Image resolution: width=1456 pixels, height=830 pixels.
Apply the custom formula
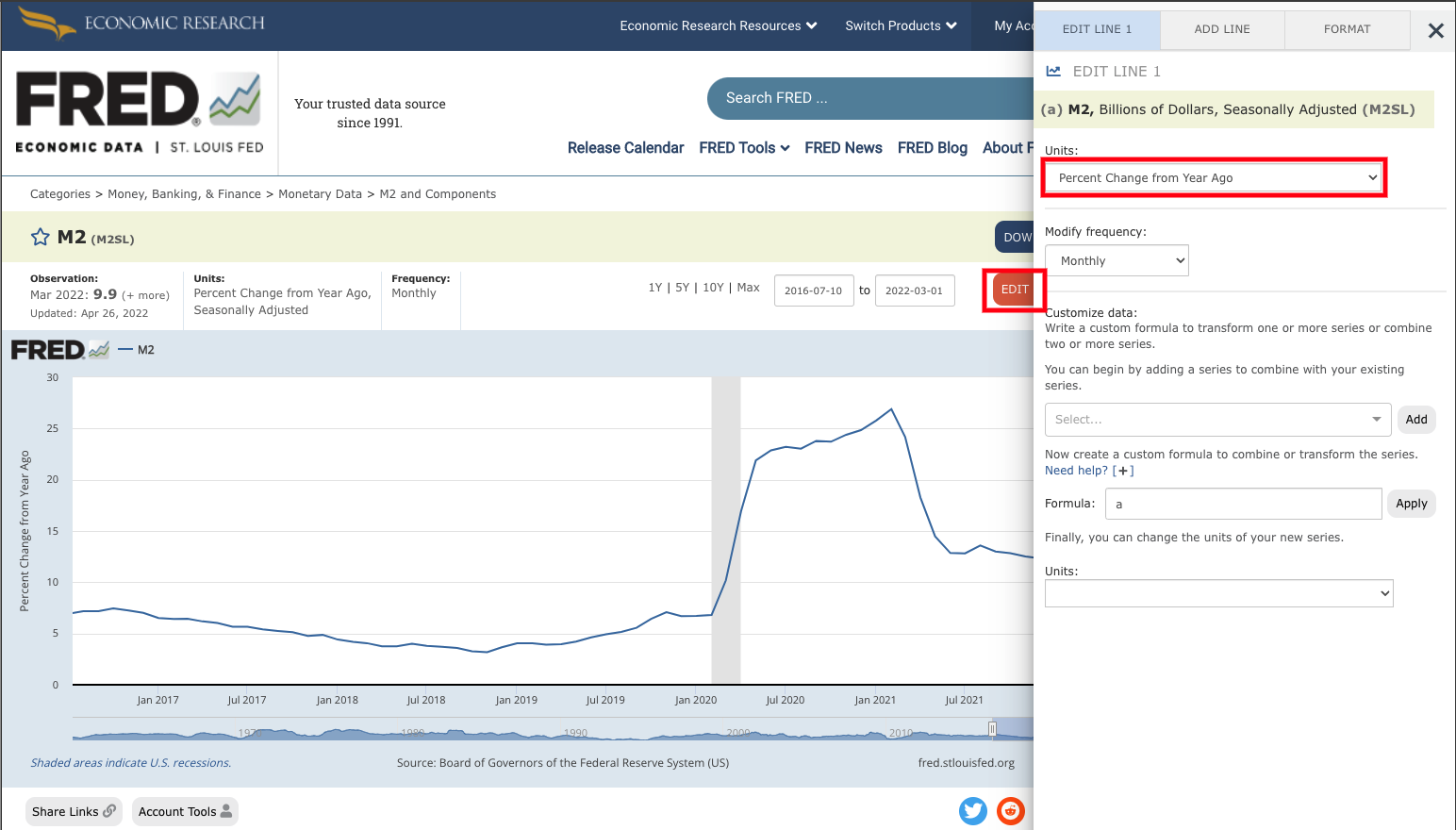coord(1411,504)
